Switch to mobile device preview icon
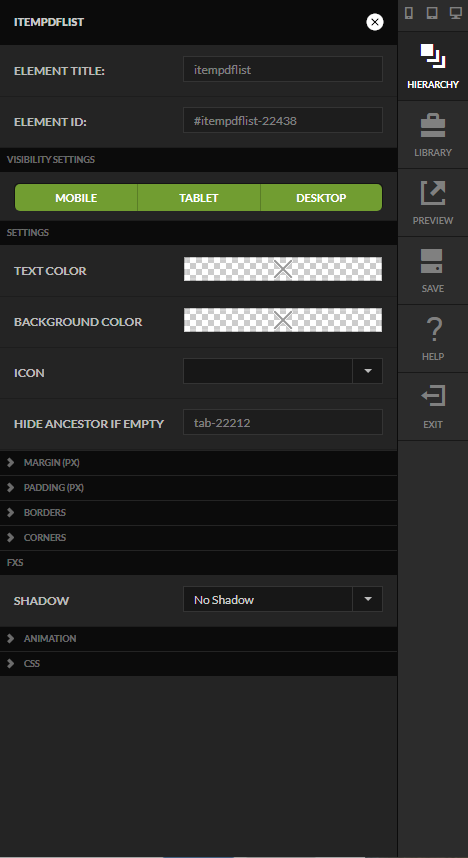This screenshot has height=858, width=468. click(409, 13)
